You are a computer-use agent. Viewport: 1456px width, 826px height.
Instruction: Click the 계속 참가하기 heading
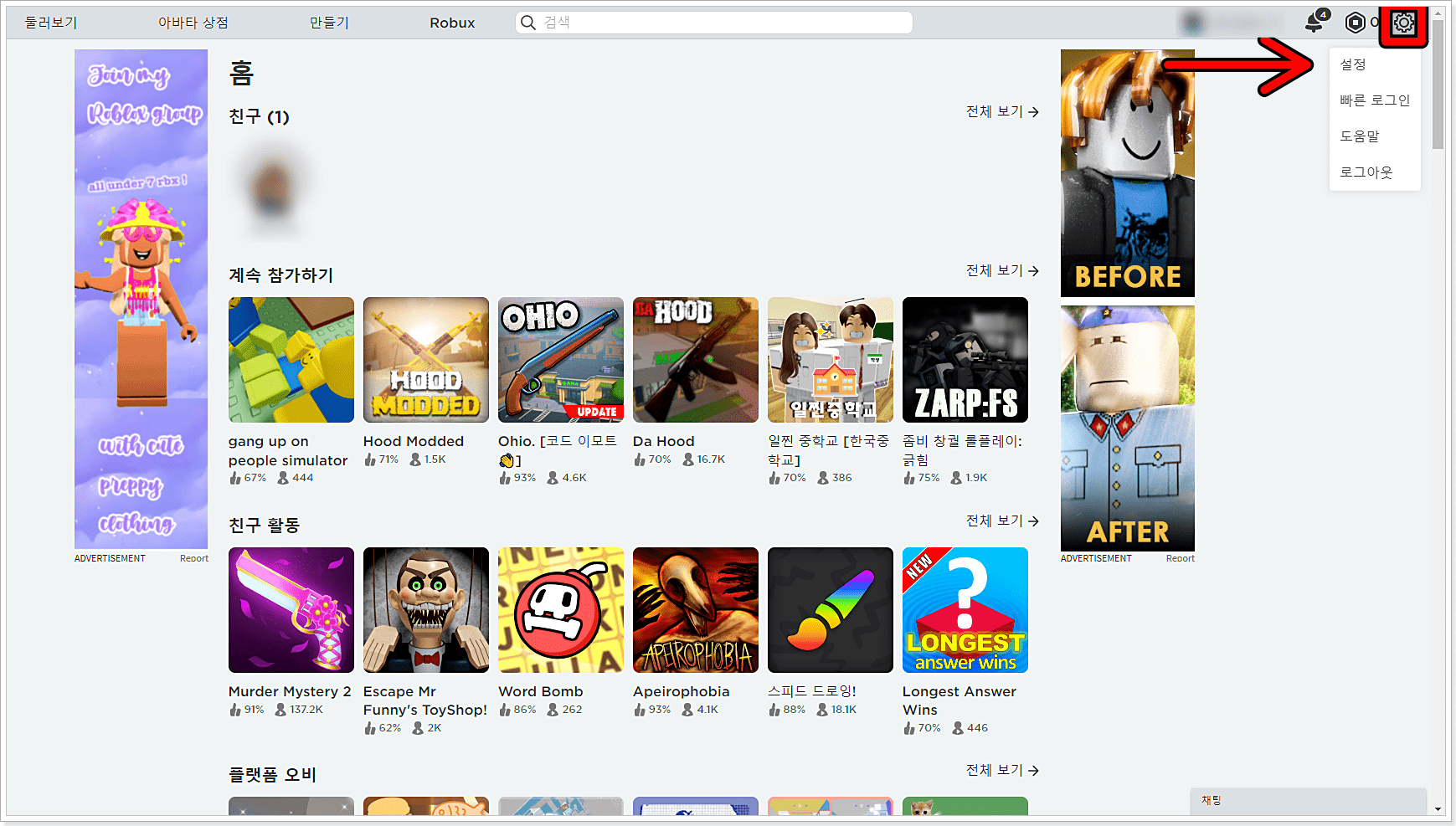tap(281, 274)
